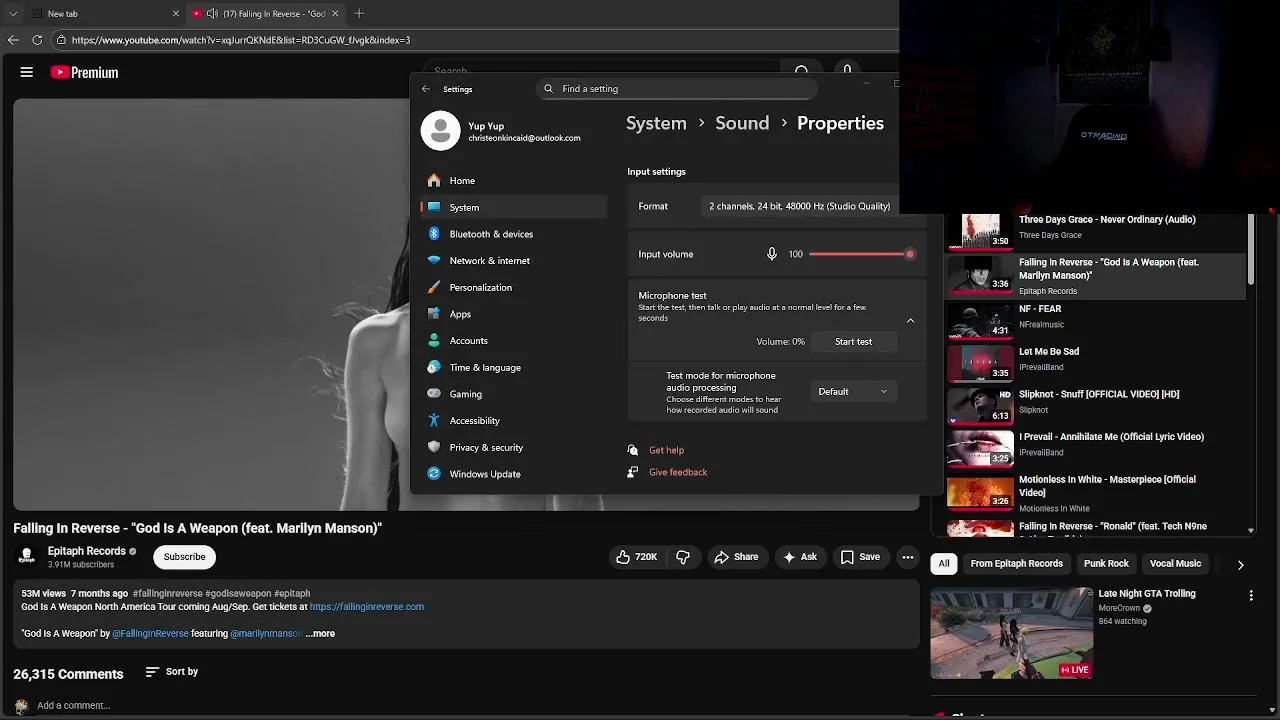The width and height of the screenshot is (1280, 720).
Task: Click the System breadcrumb
Action: (x=656, y=123)
